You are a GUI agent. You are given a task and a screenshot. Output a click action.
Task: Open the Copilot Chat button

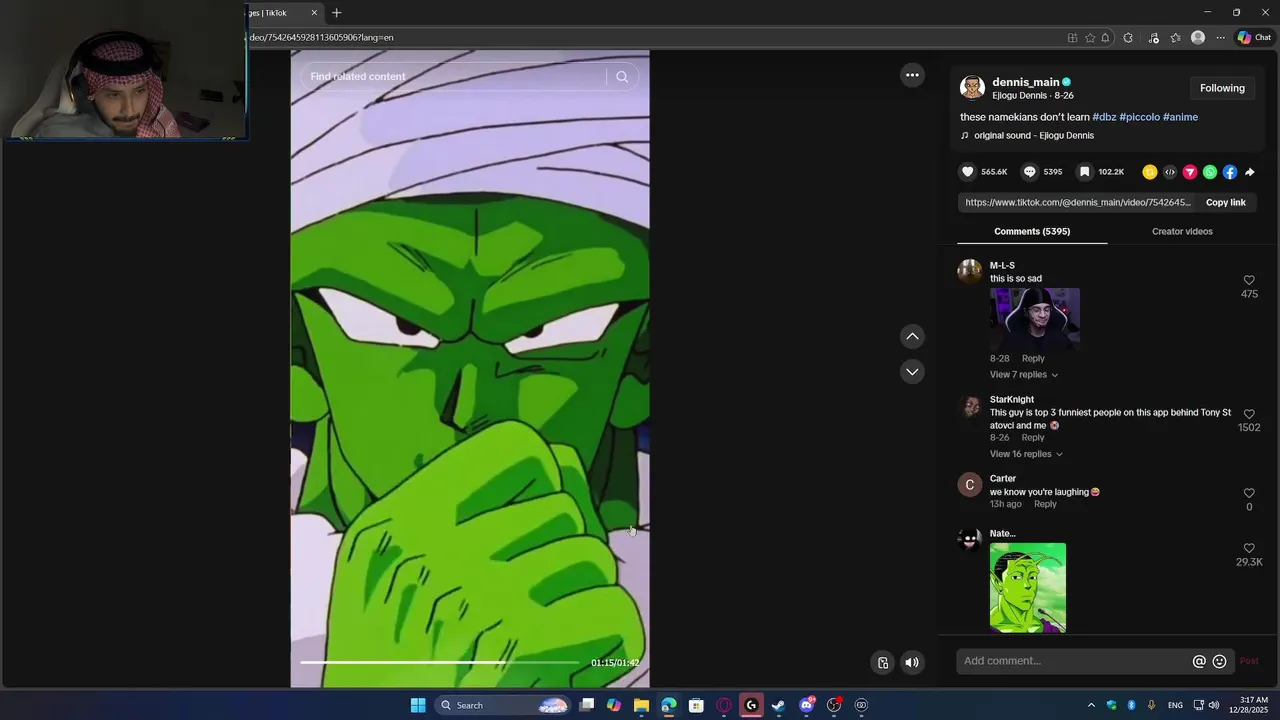coord(1253,38)
